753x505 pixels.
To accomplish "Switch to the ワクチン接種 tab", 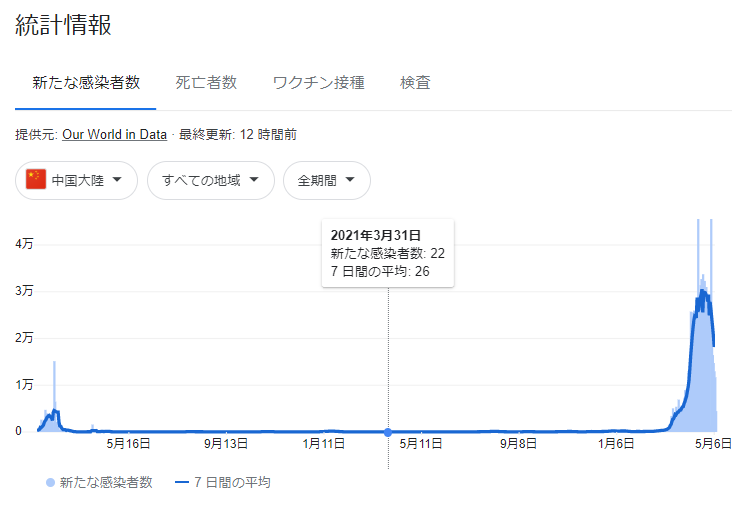I will (x=318, y=83).
